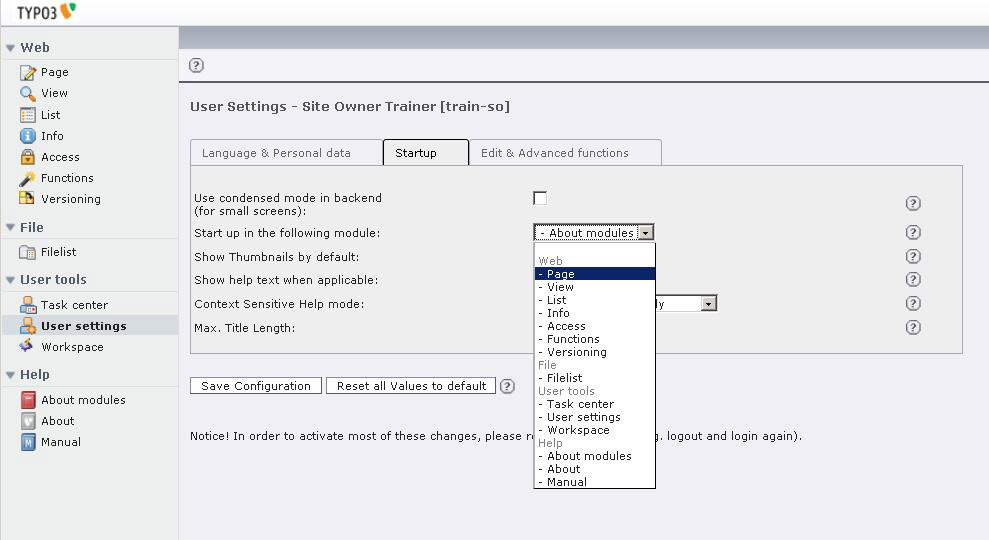Click the Manual help icon
This screenshot has height=540, width=989.
[28, 442]
